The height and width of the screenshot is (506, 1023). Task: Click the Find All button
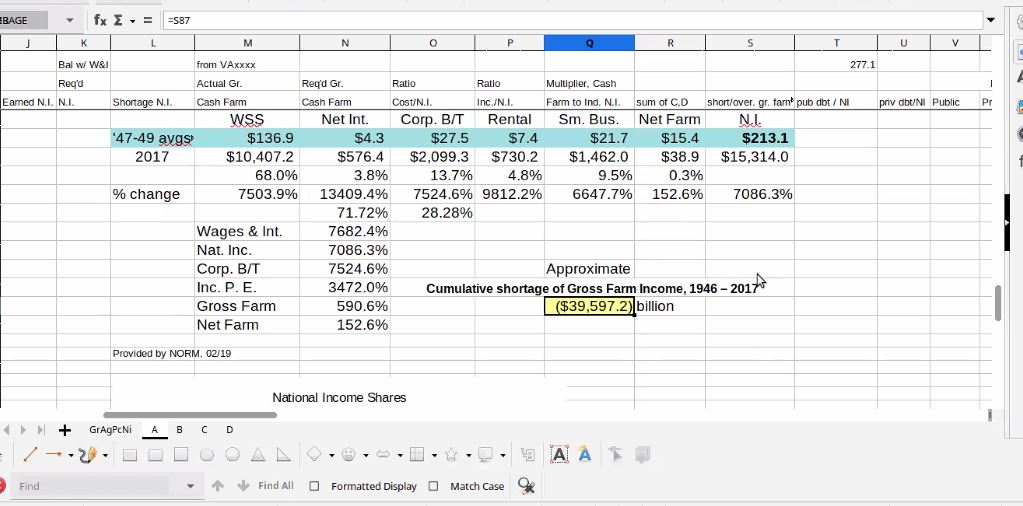pyautogui.click(x=275, y=486)
